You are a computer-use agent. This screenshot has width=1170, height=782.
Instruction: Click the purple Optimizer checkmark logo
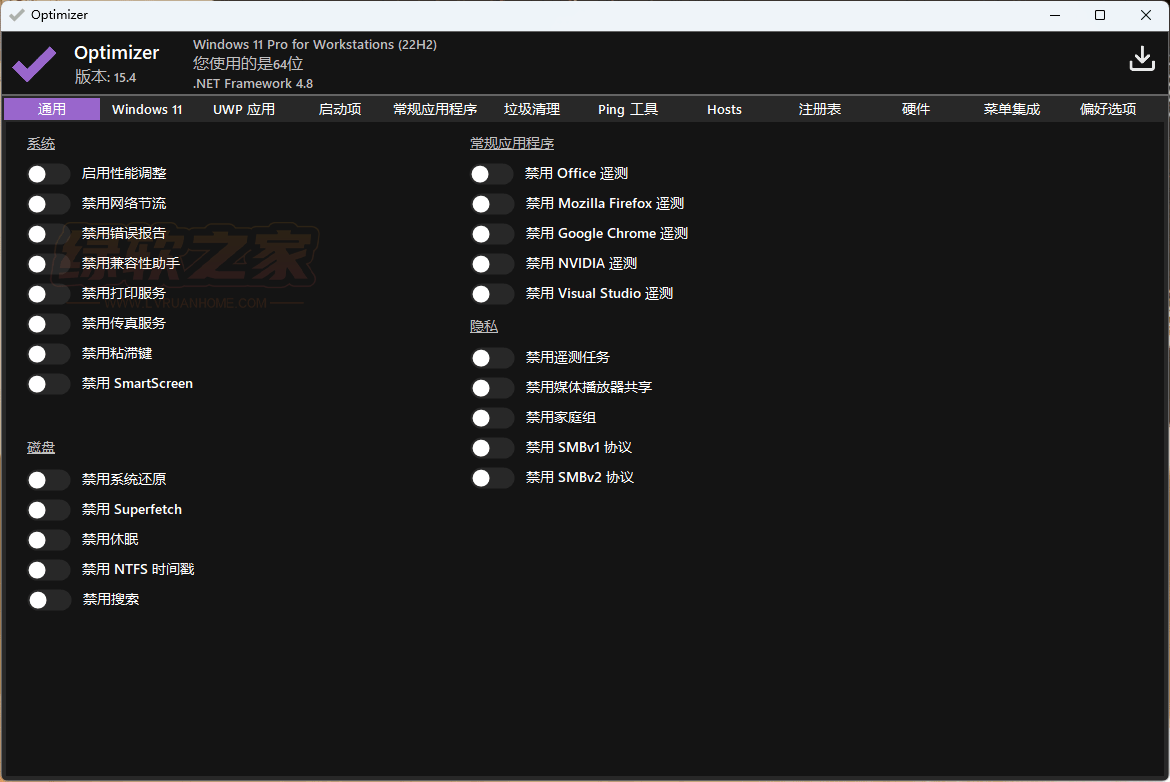[x=34, y=63]
